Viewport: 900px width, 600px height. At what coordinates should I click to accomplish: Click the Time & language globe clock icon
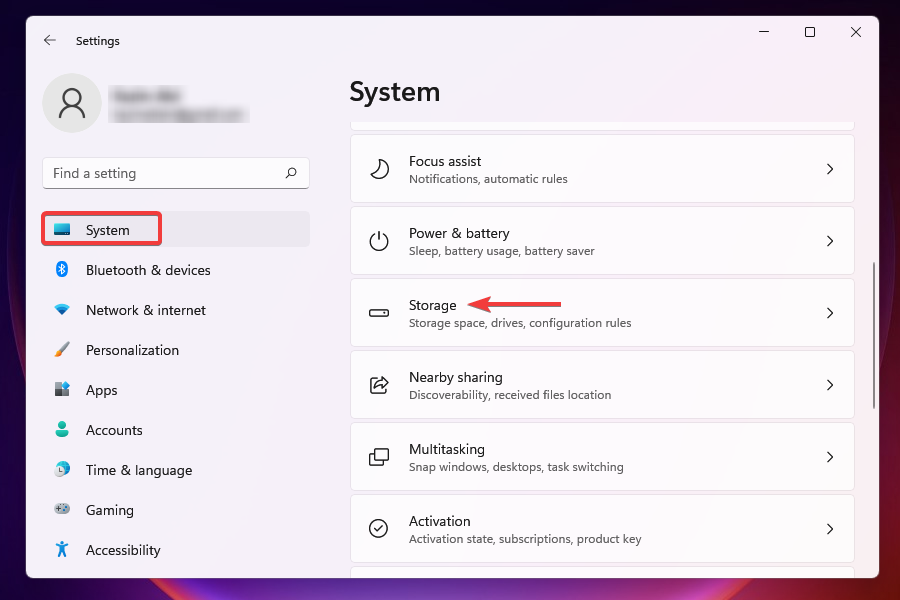tap(62, 469)
